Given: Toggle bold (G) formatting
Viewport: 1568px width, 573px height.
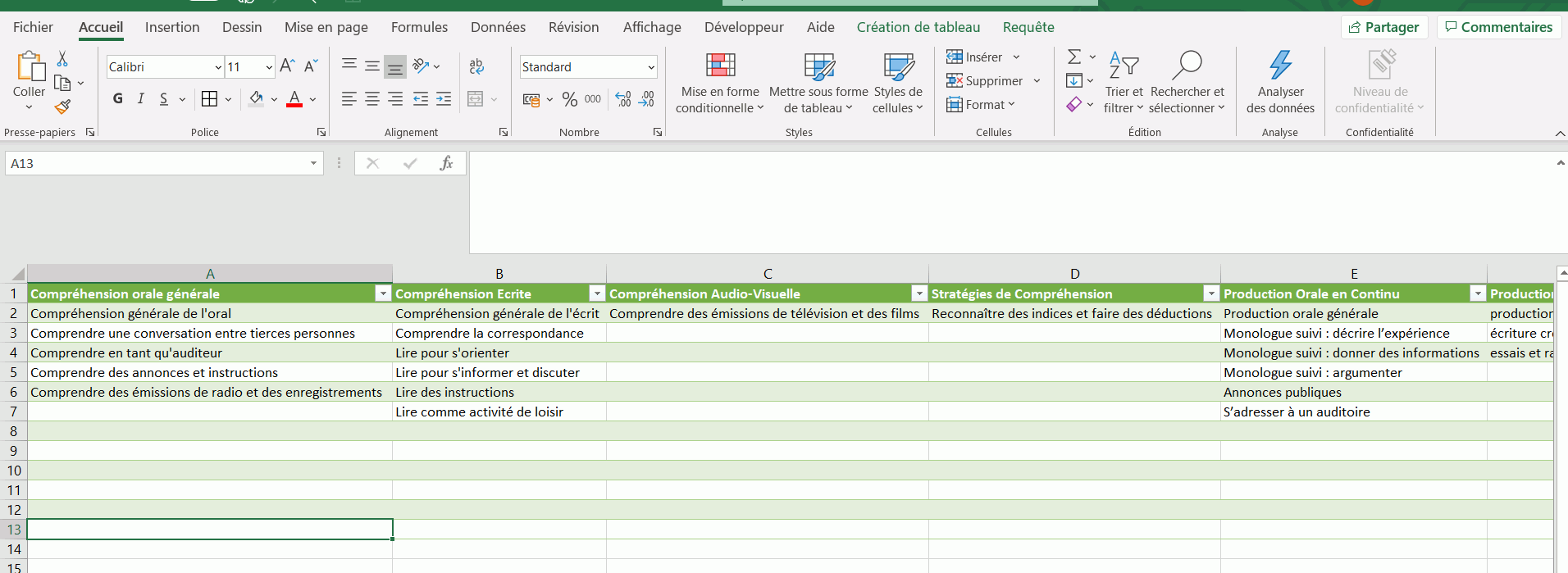Looking at the screenshot, I should 118,99.
